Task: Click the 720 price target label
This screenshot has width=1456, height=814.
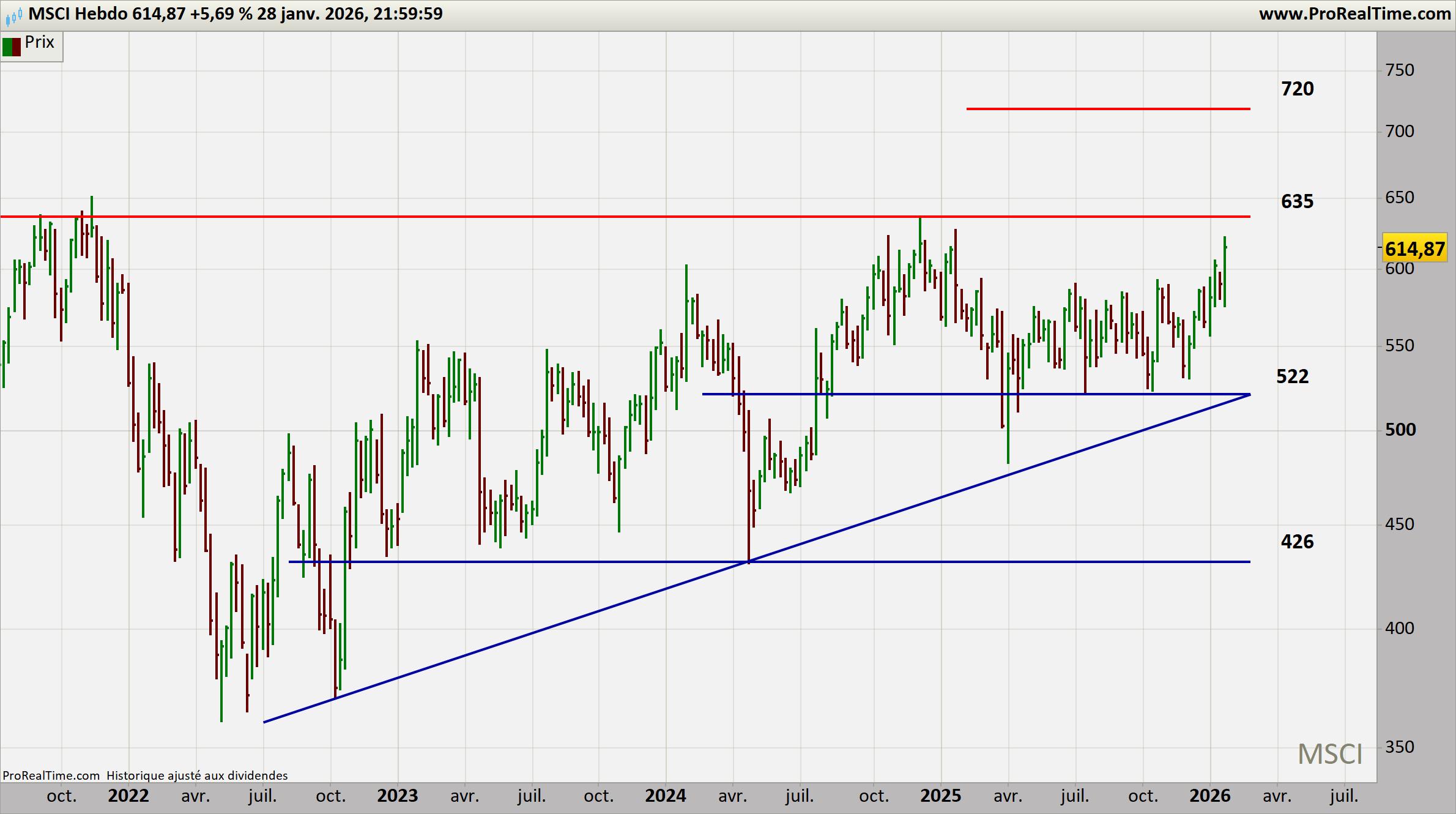Action: (x=1297, y=89)
